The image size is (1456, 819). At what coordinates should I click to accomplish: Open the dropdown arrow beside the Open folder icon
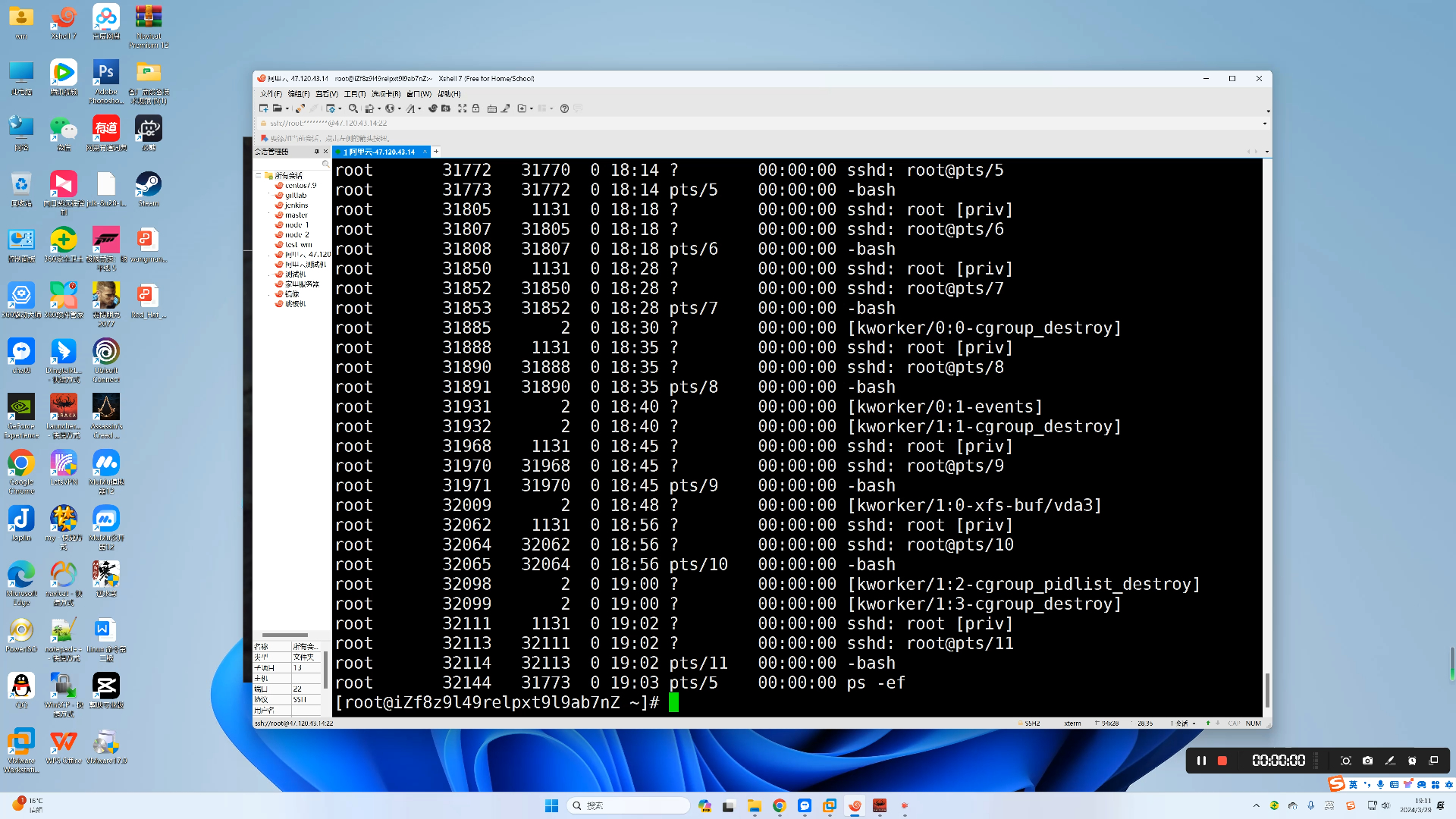pyautogui.click(x=286, y=108)
